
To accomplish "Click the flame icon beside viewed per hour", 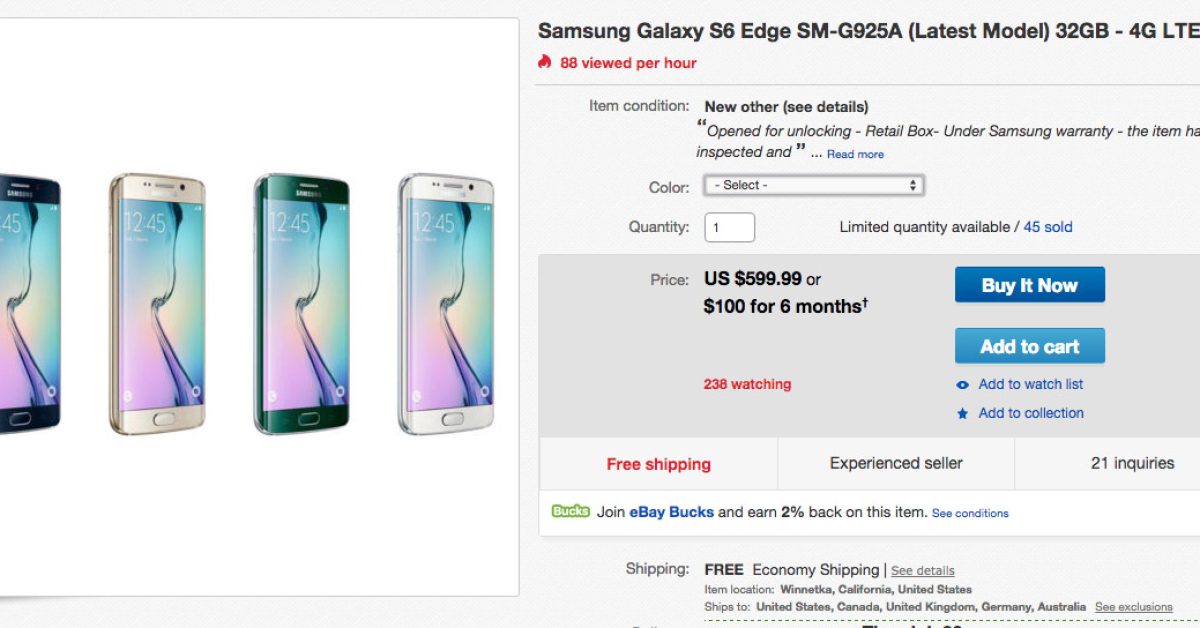I will coord(545,62).
